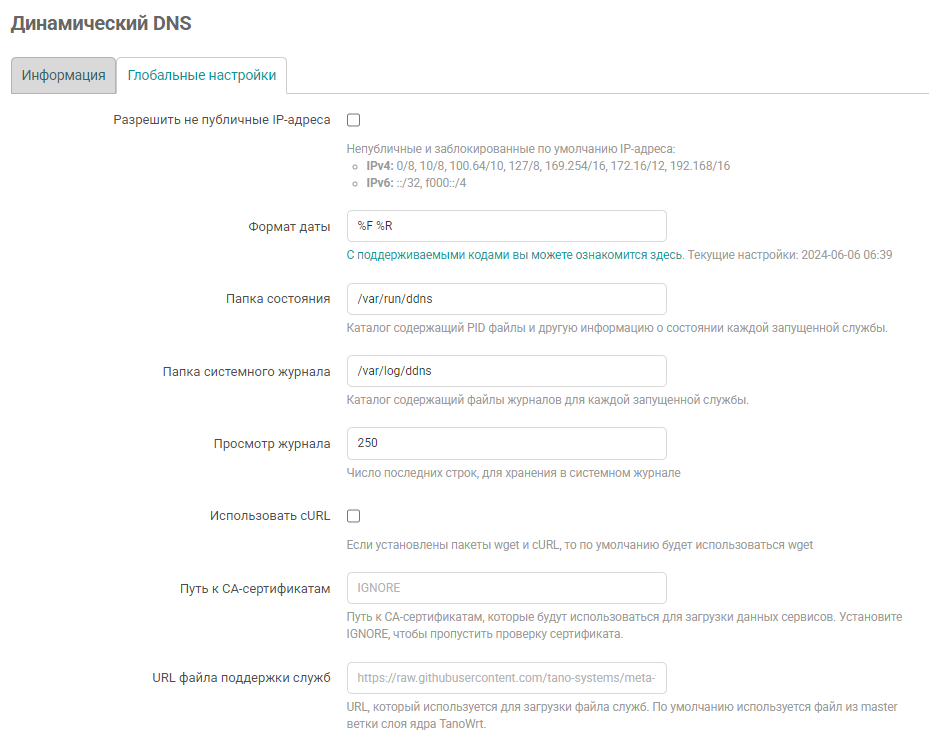Click the Папка системного журнала label

click(246, 372)
